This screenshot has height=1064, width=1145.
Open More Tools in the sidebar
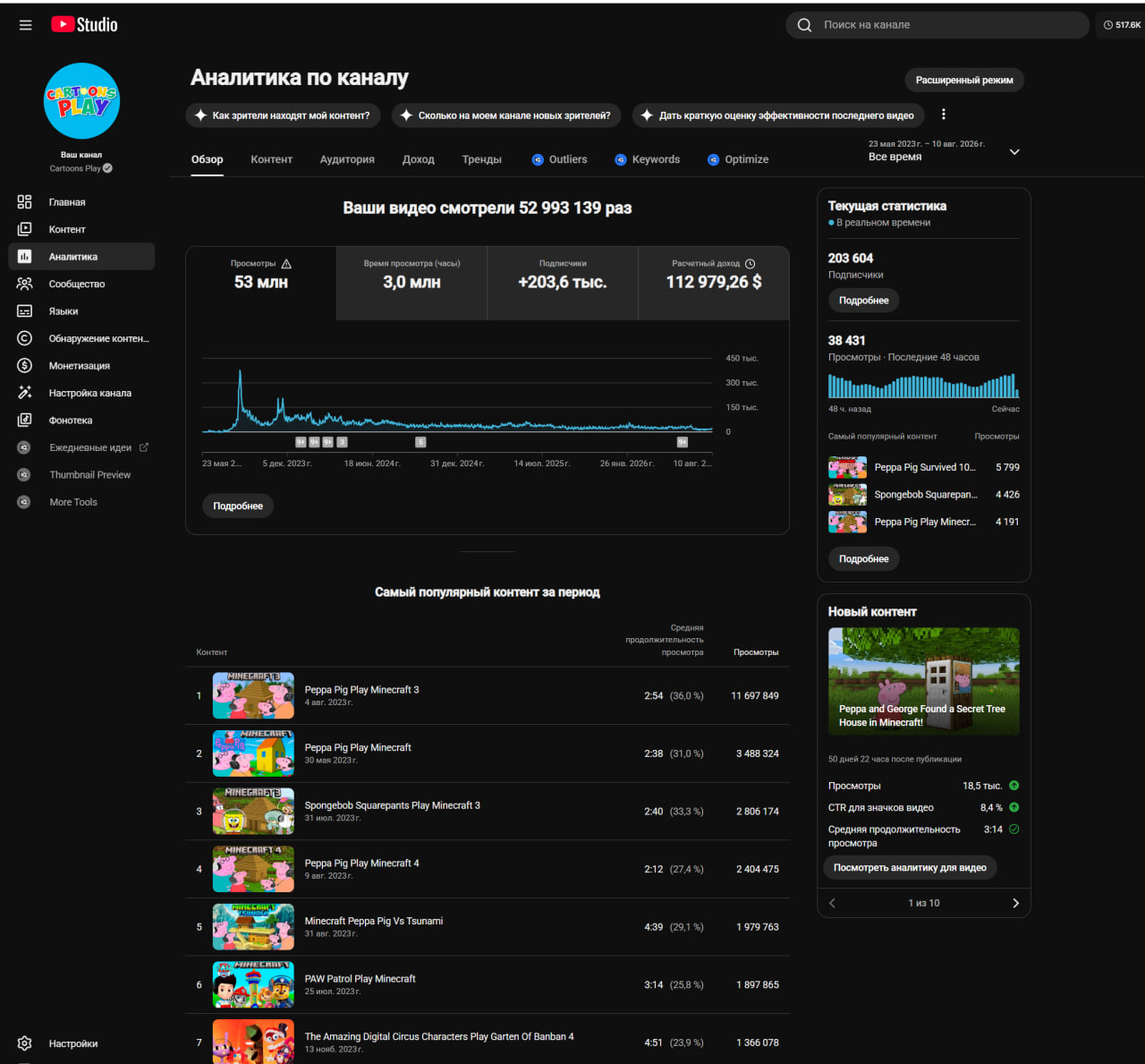click(x=81, y=502)
